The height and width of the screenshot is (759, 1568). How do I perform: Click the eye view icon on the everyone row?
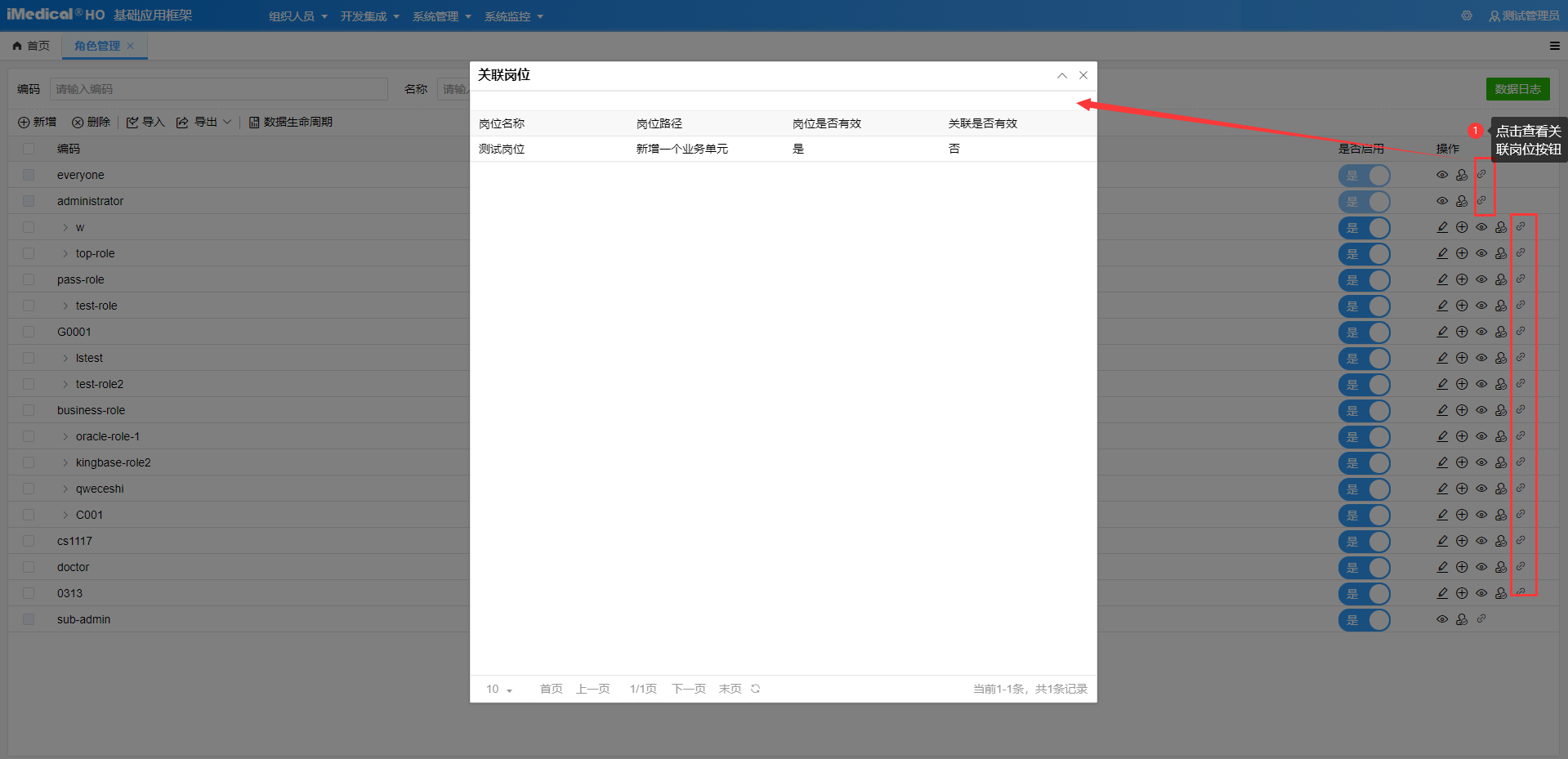[1441, 175]
